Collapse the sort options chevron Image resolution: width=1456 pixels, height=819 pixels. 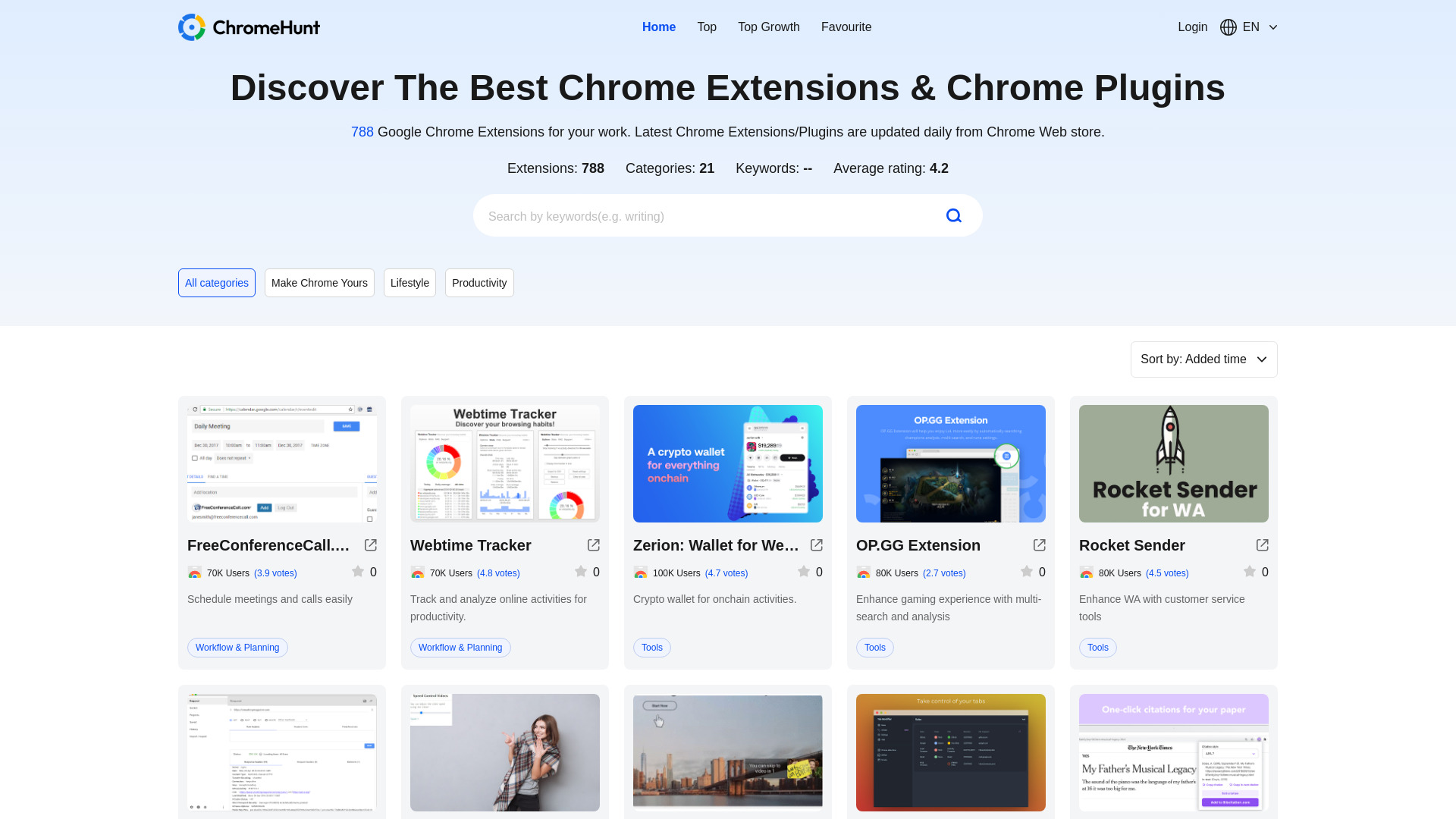[1262, 359]
